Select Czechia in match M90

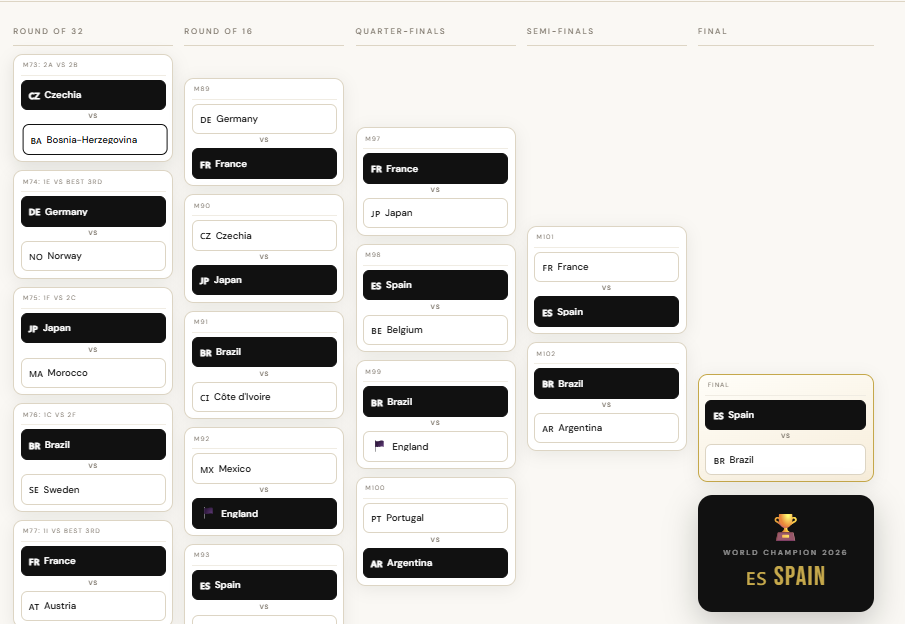click(x=264, y=236)
